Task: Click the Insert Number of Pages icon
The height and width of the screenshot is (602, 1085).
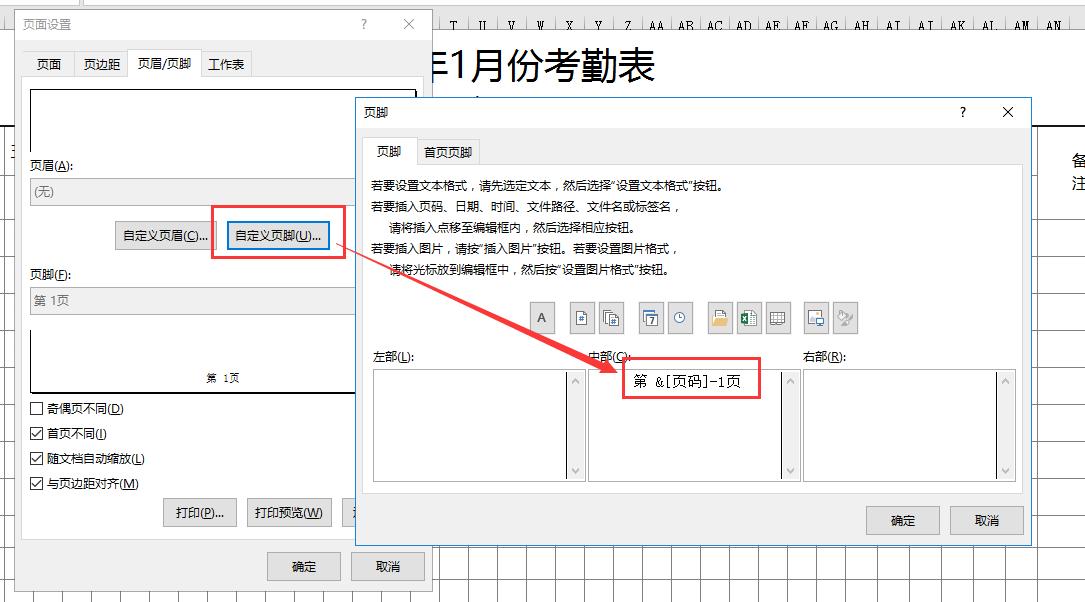Action: pos(610,317)
